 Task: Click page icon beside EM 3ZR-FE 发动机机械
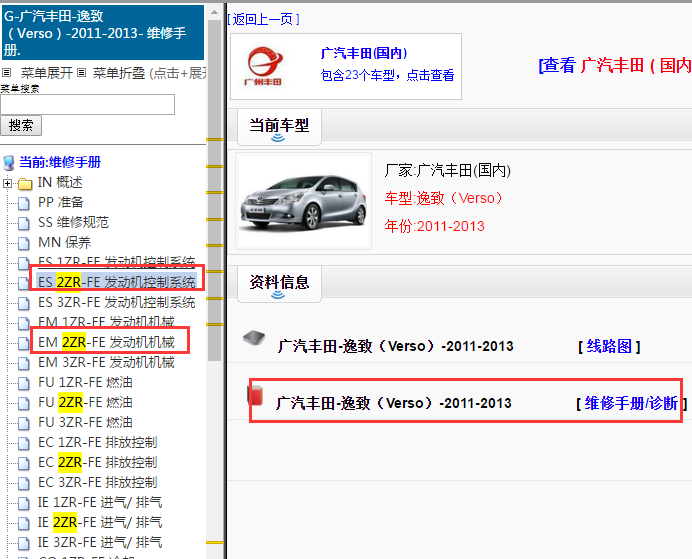click(x=24, y=363)
